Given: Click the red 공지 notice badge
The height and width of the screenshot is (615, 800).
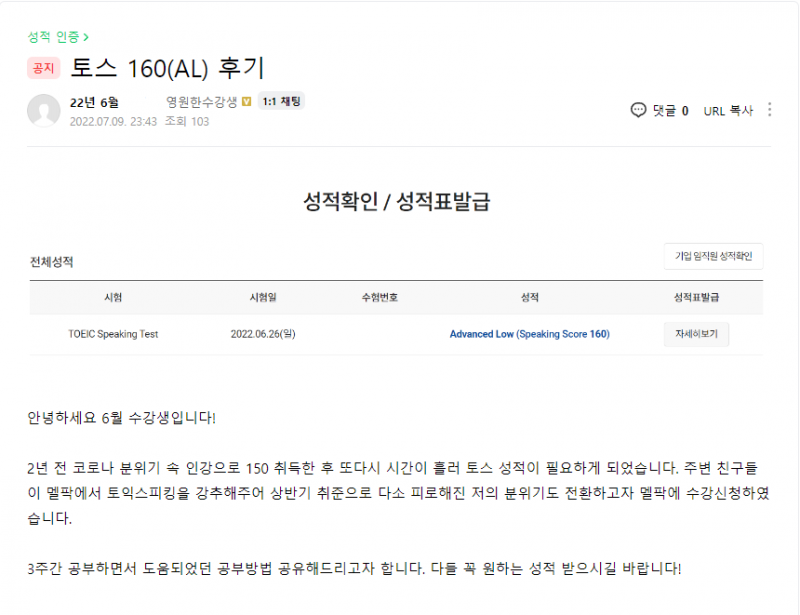Looking at the screenshot, I should pos(44,69).
